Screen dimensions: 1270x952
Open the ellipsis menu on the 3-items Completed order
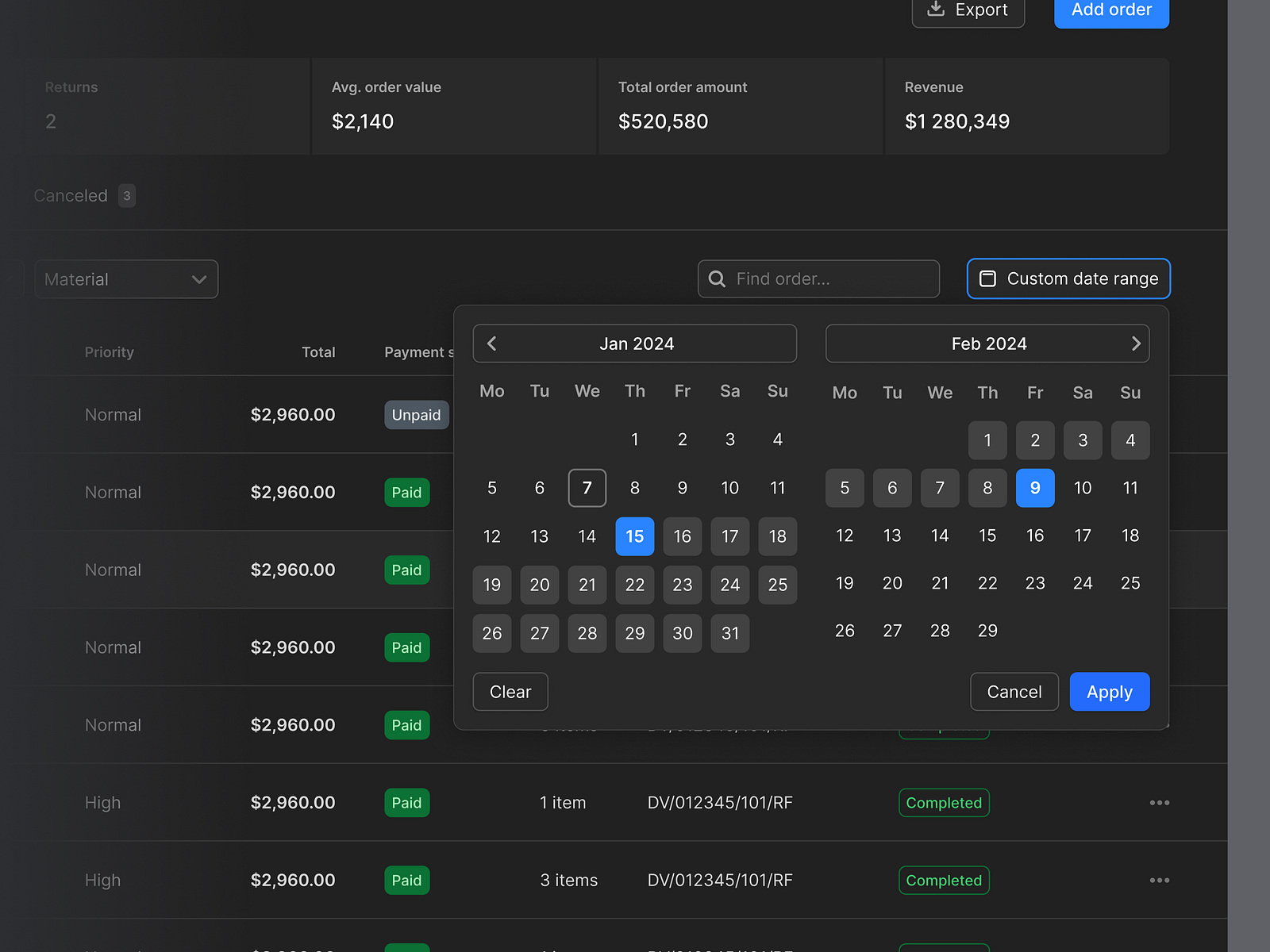click(1160, 880)
